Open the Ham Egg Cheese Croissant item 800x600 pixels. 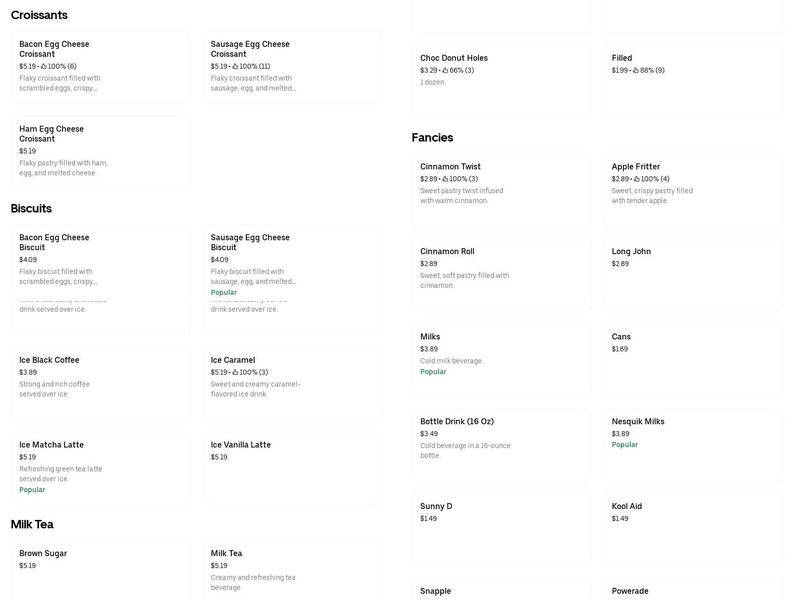click(101, 153)
